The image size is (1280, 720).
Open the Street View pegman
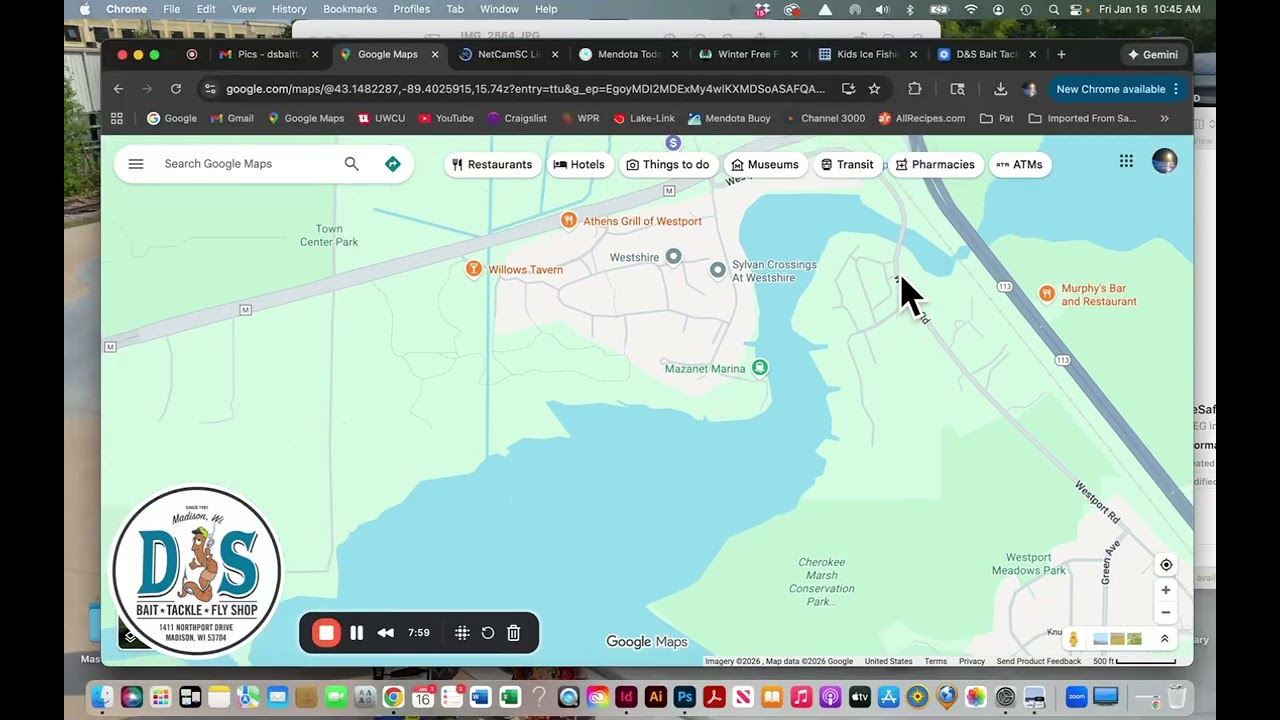click(x=1074, y=639)
